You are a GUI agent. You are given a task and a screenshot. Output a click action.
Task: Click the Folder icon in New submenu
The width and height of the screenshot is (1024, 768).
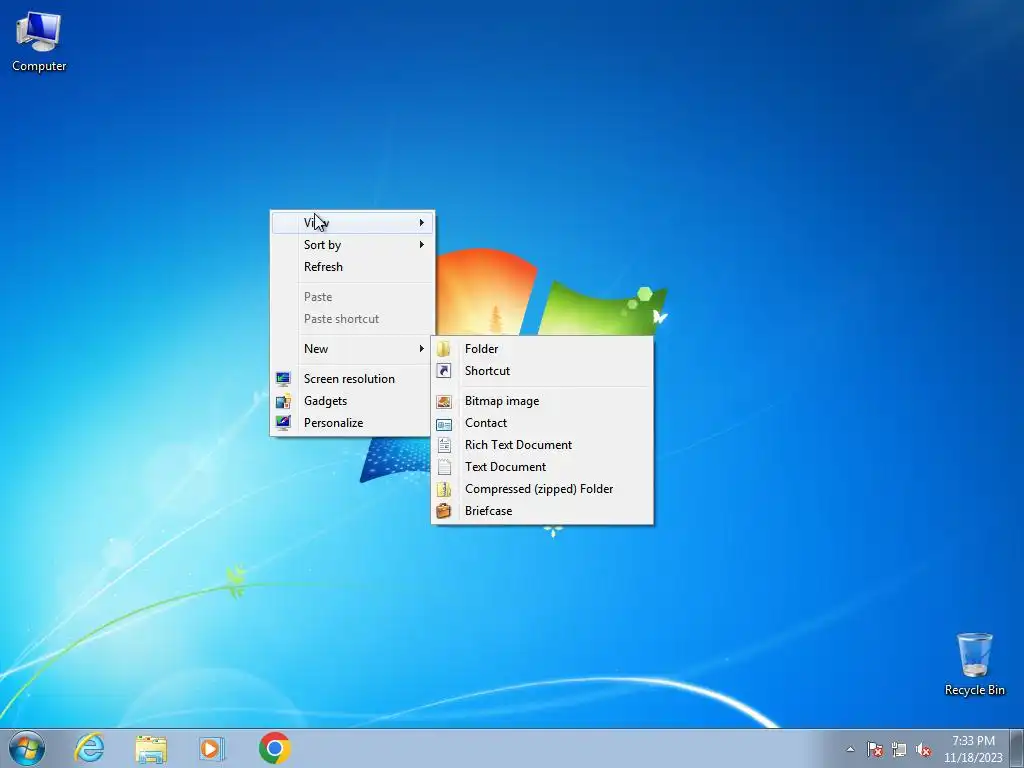tap(443, 349)
